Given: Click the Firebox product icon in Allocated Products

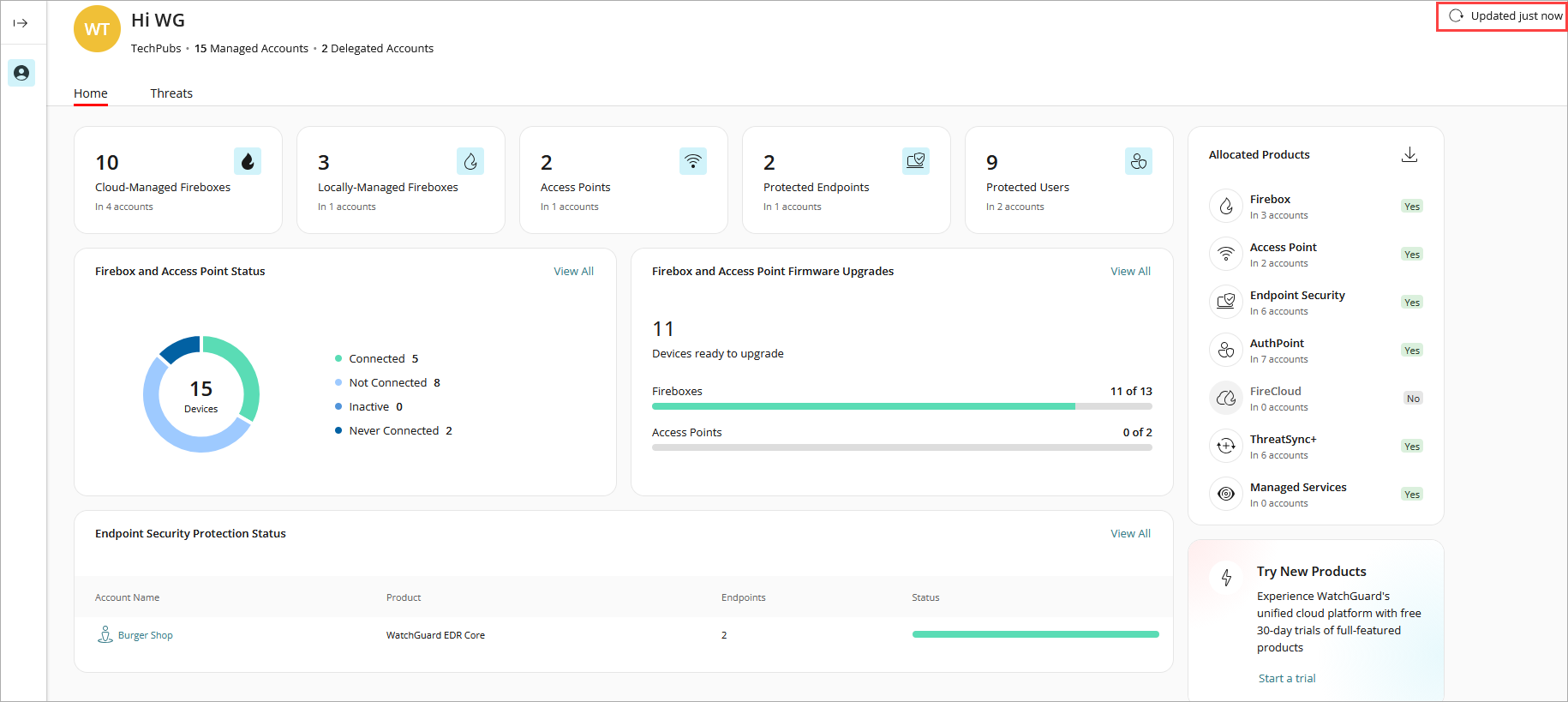Looking at the screenshot, I should click(x=1226, y=206).
